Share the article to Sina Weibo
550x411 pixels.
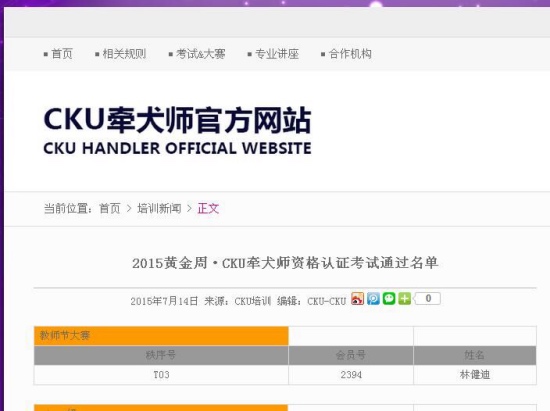pyautogui.click(x=357, y=299)
